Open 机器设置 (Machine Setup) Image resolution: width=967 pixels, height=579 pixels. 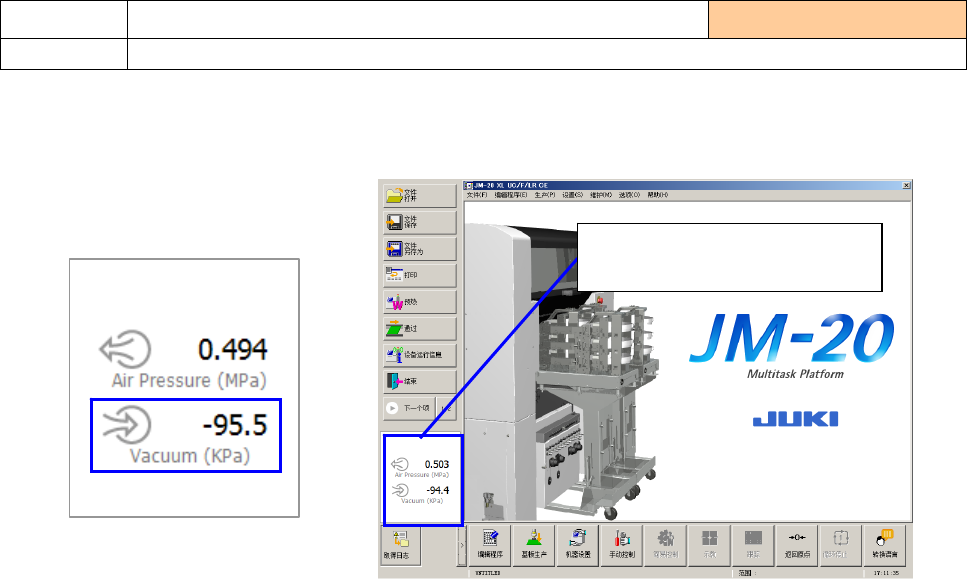578,545
